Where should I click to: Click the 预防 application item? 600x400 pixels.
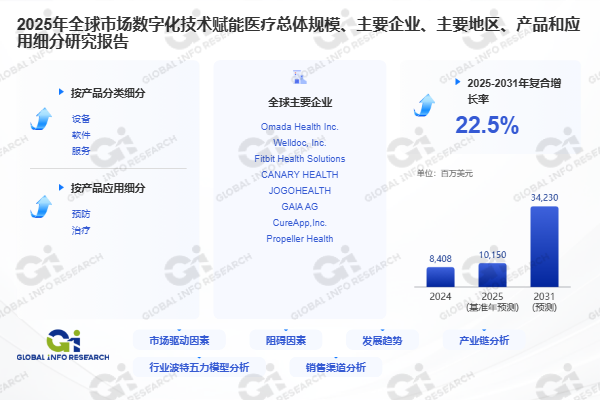tap(81, 214)
